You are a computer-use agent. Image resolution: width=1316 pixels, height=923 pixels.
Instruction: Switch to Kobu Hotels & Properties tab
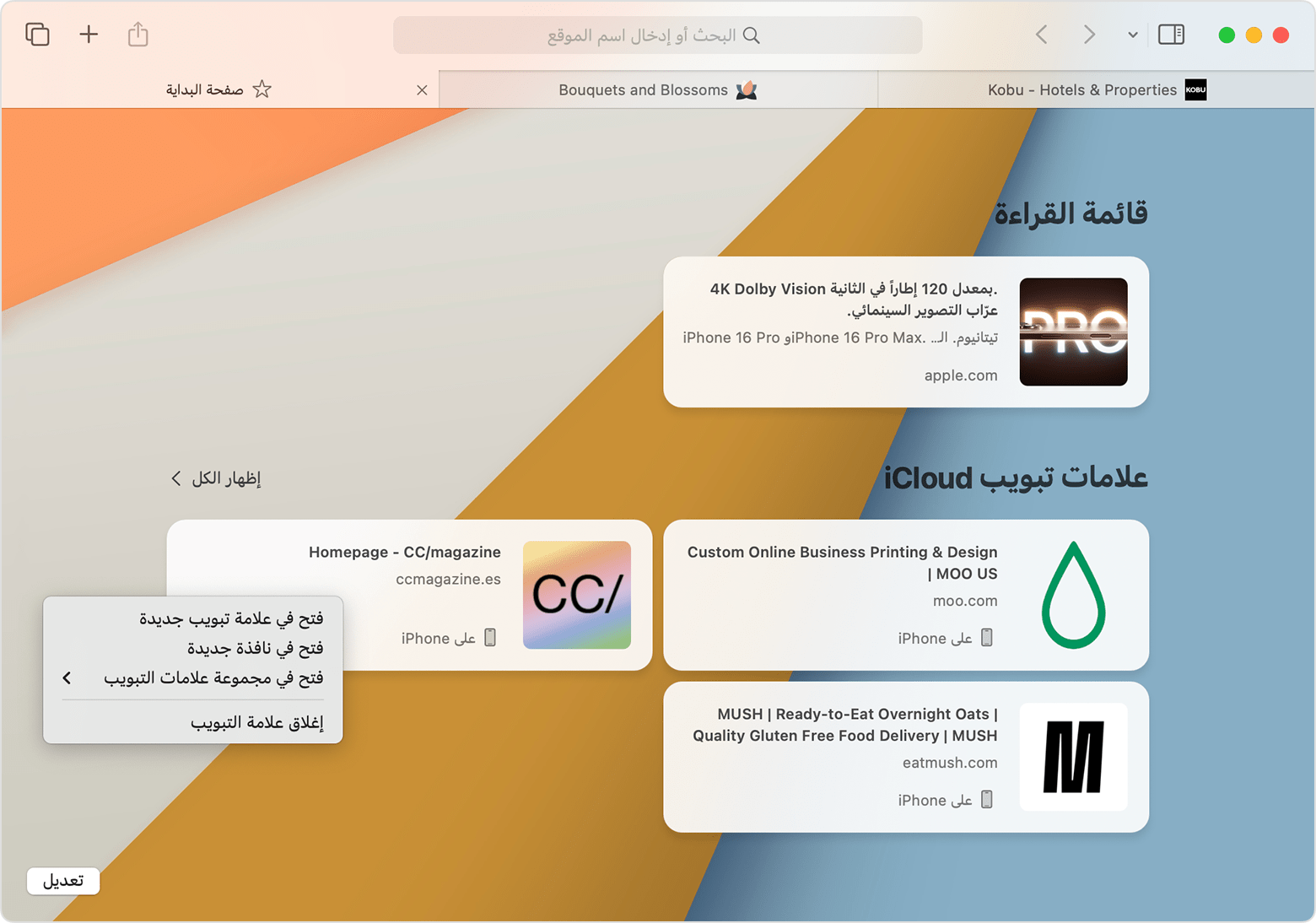point(1097,90)
